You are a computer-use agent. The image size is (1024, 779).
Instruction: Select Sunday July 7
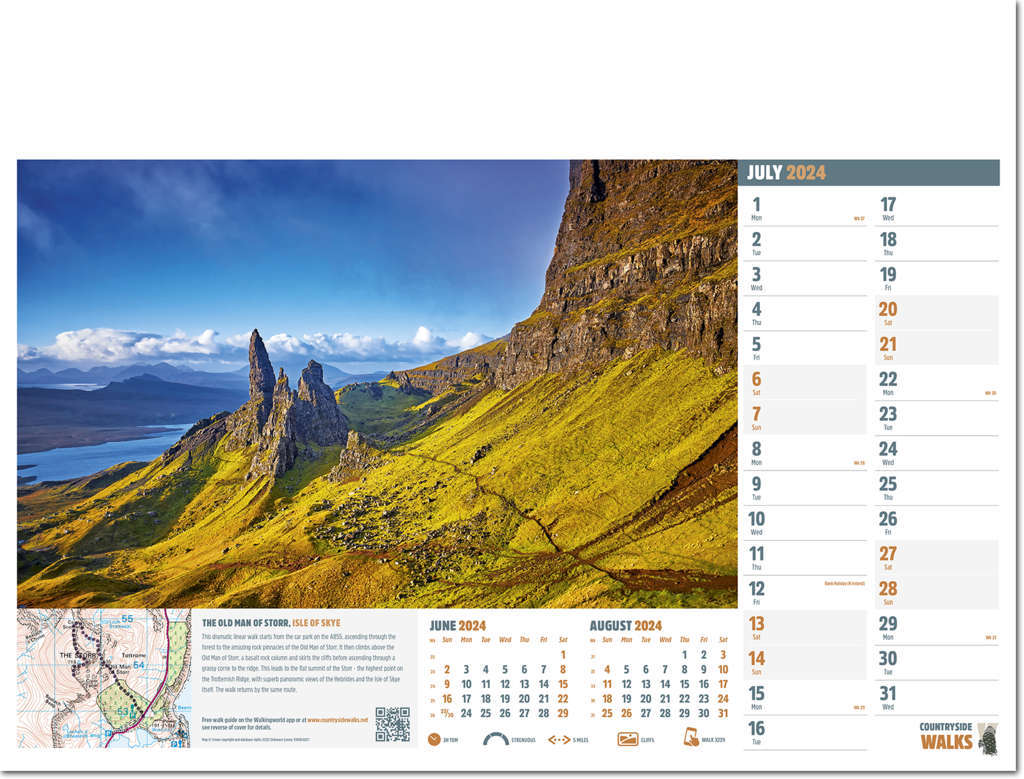click(x=805, y=419)
